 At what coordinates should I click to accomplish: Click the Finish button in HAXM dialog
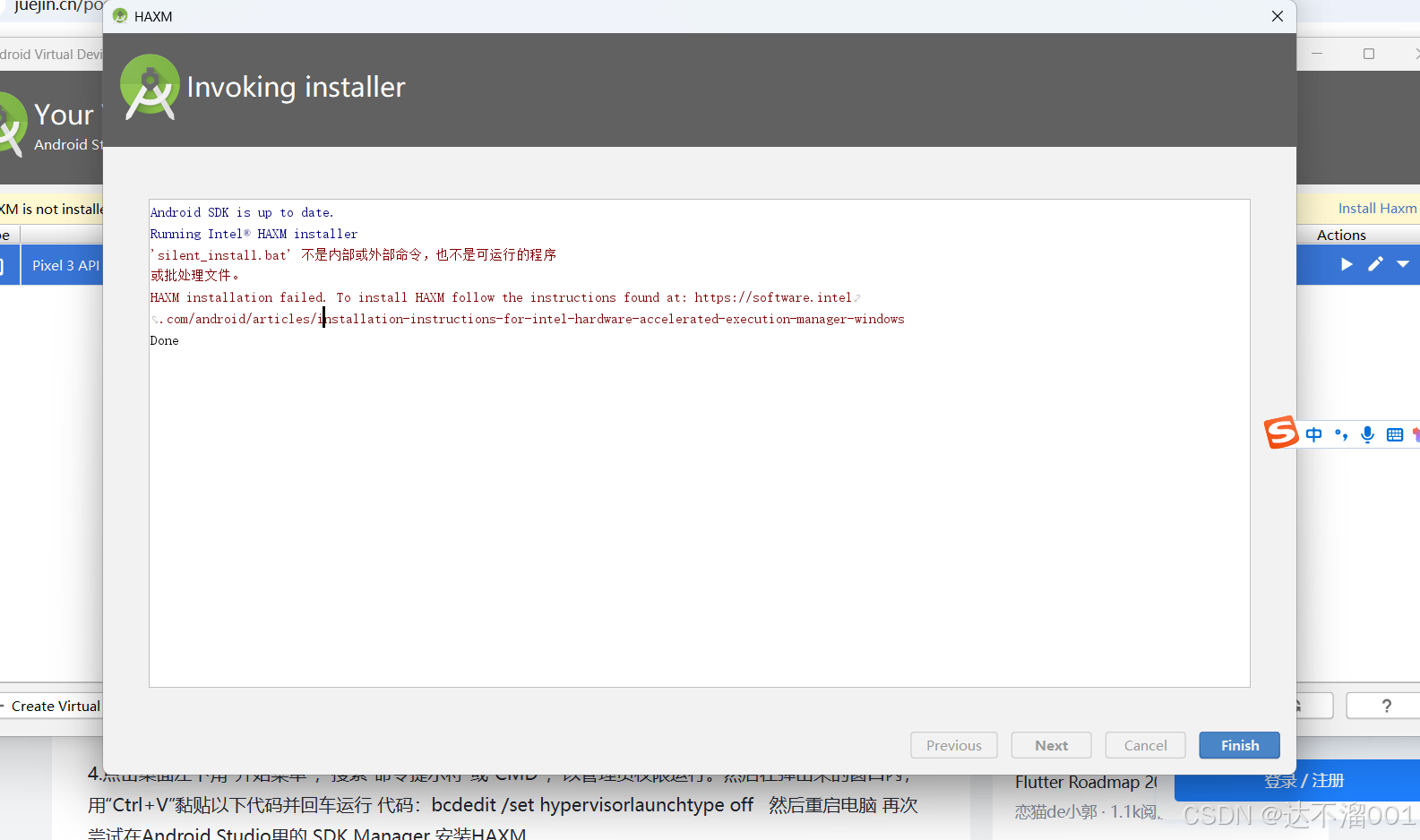[1239, 745]
